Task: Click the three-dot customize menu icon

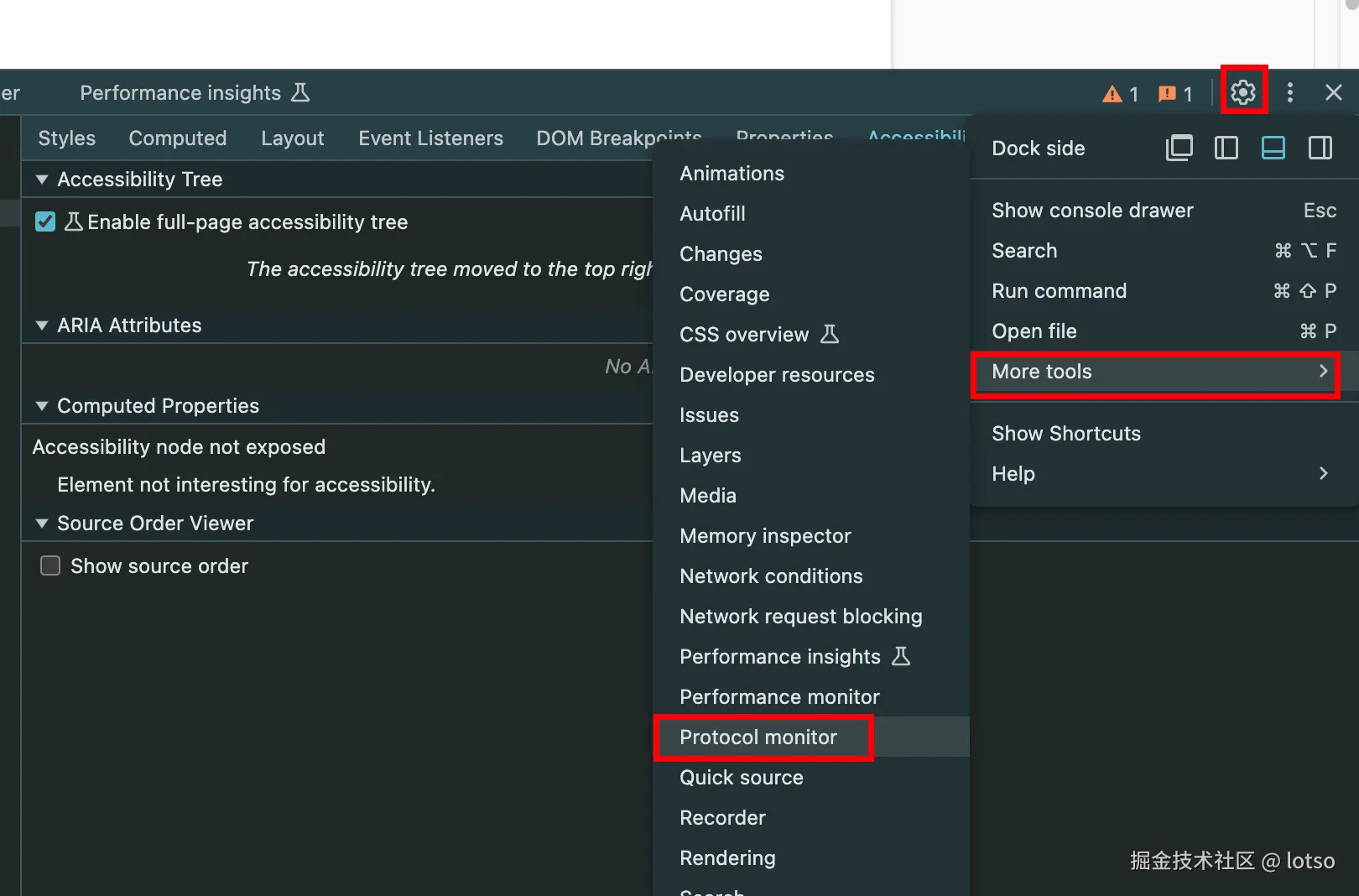Action: point(1290,92)
